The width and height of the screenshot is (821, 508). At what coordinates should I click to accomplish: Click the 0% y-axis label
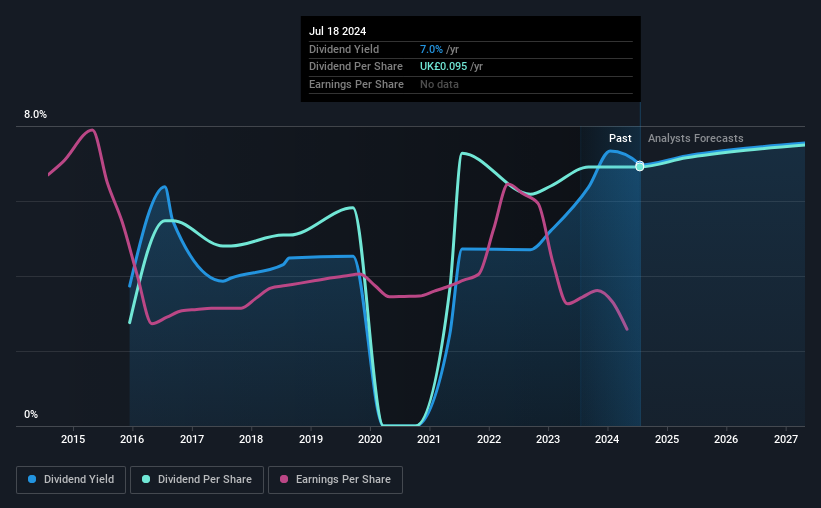tap(31, 414)
